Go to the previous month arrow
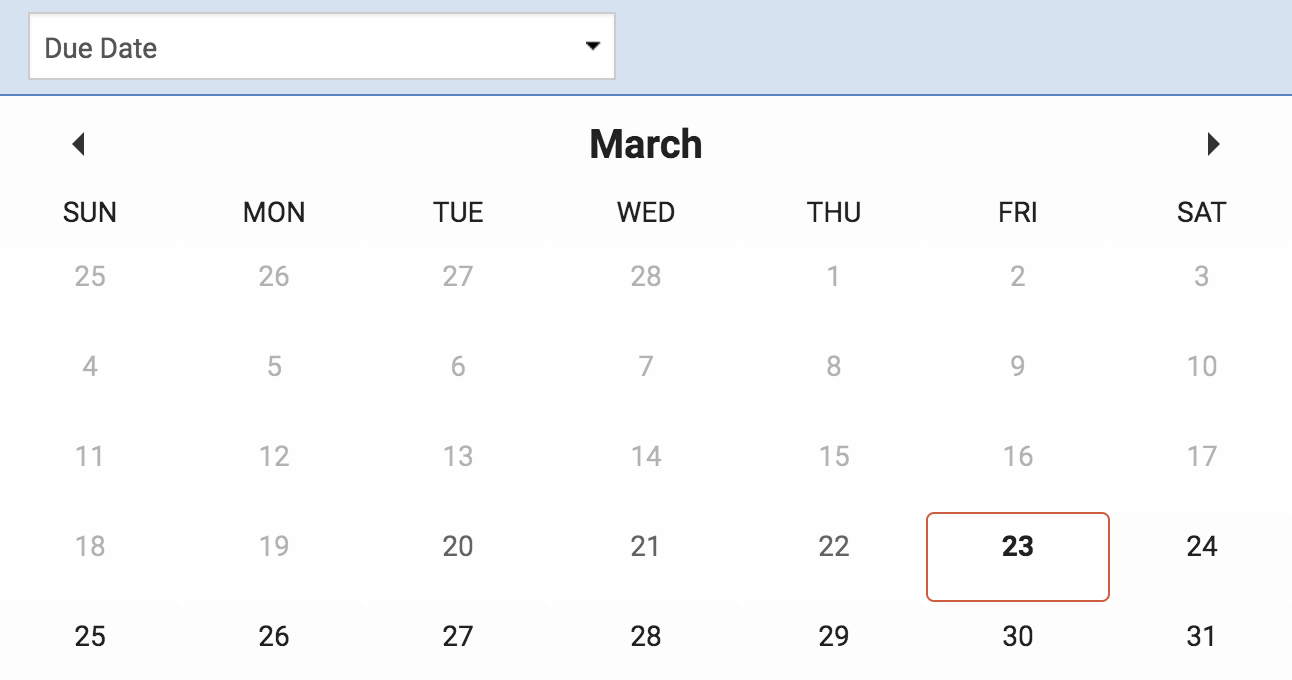This screenshot has width=1292, height=680. tap(79, 145)
